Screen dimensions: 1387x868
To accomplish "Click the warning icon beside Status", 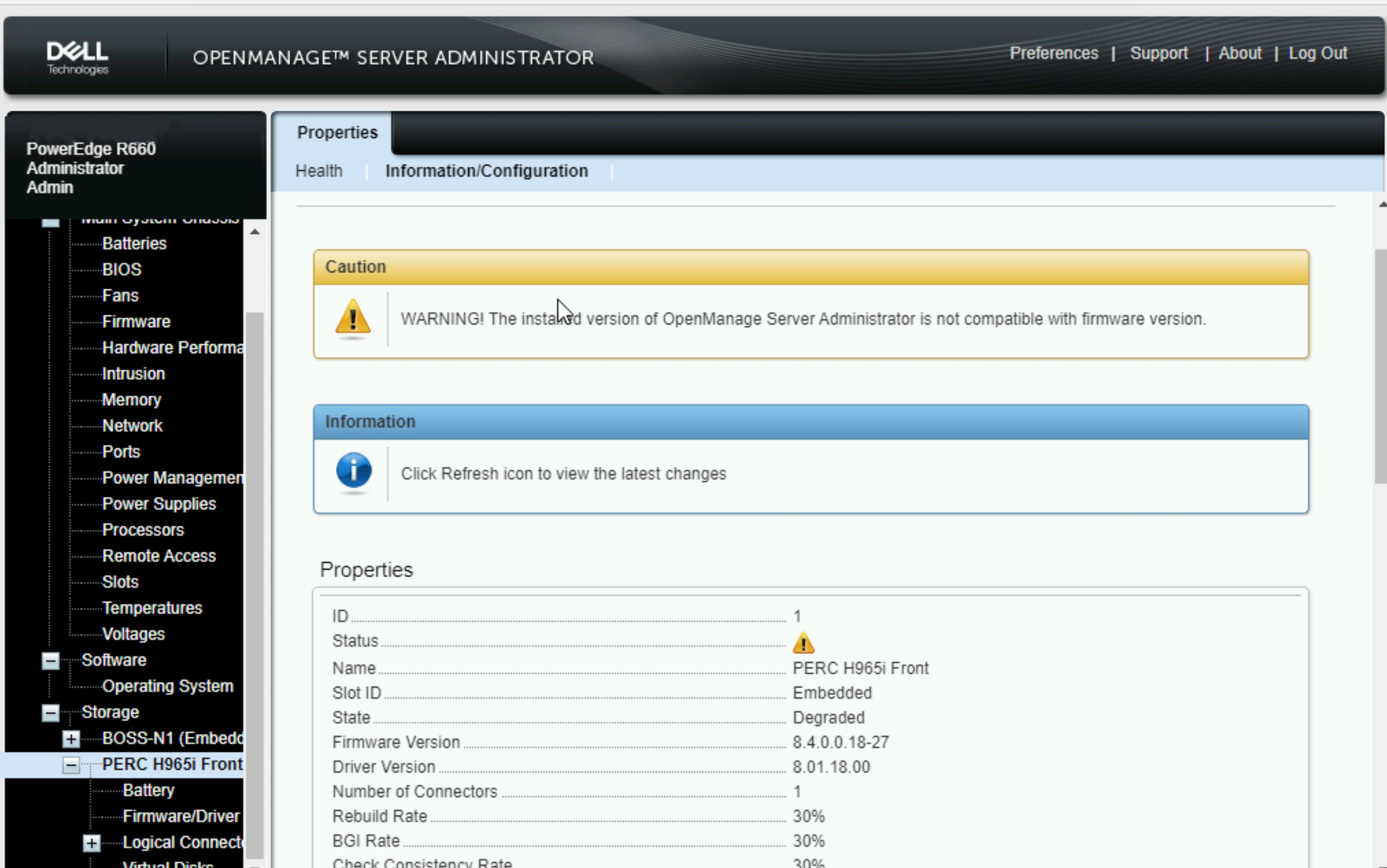I will point(803,643).
